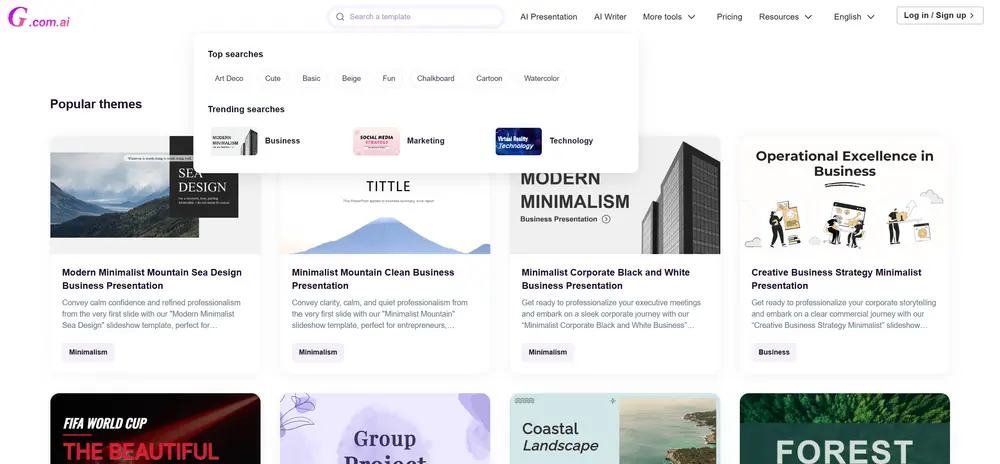This screenshot has height=464, width=1000.
Task: Click the Marketing trending search label
Action: point(425,141)
